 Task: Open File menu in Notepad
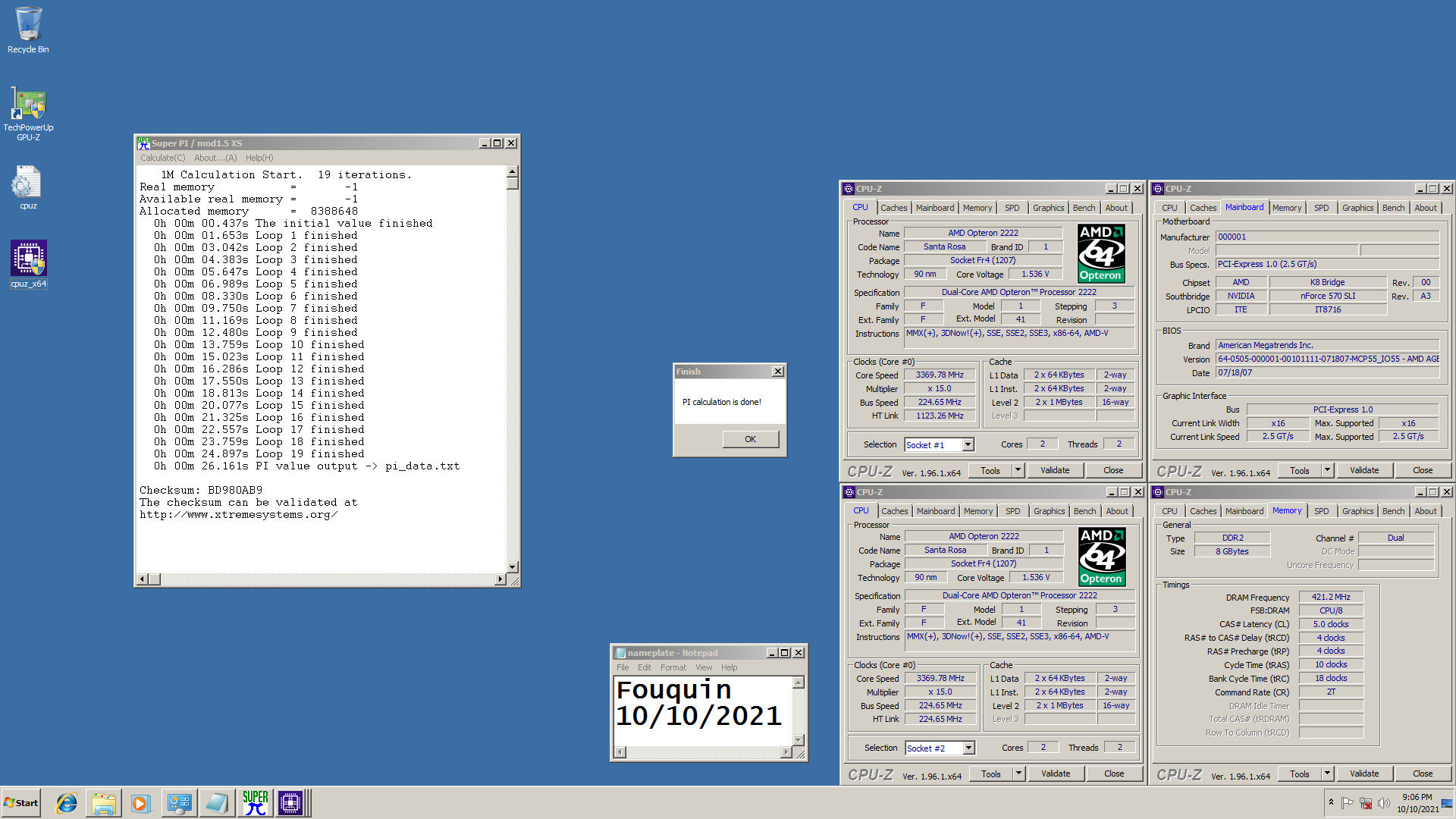(623, 667)
